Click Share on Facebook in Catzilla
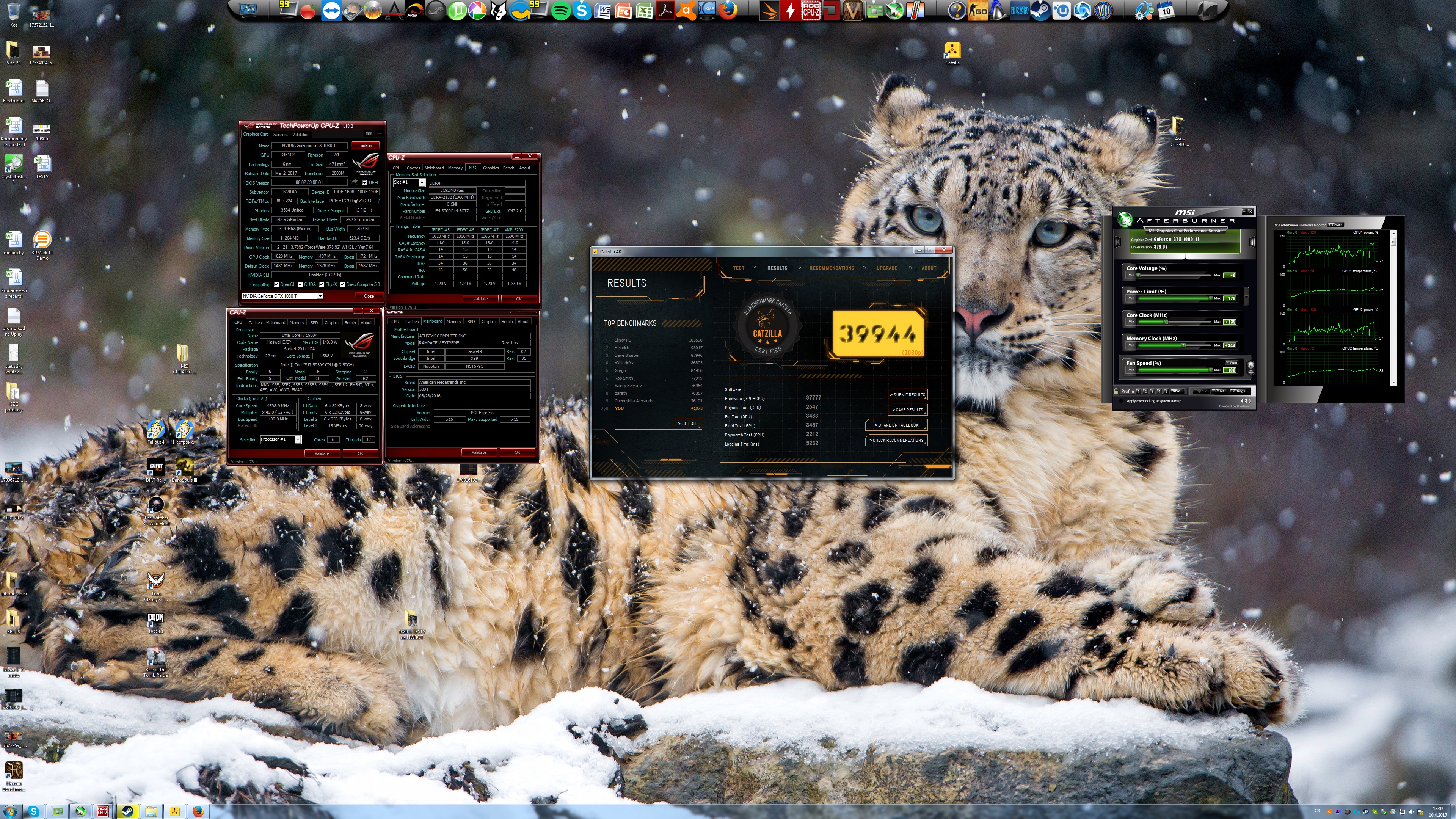This screenshot has height=819, width=1456. click(x=896, y=425)
